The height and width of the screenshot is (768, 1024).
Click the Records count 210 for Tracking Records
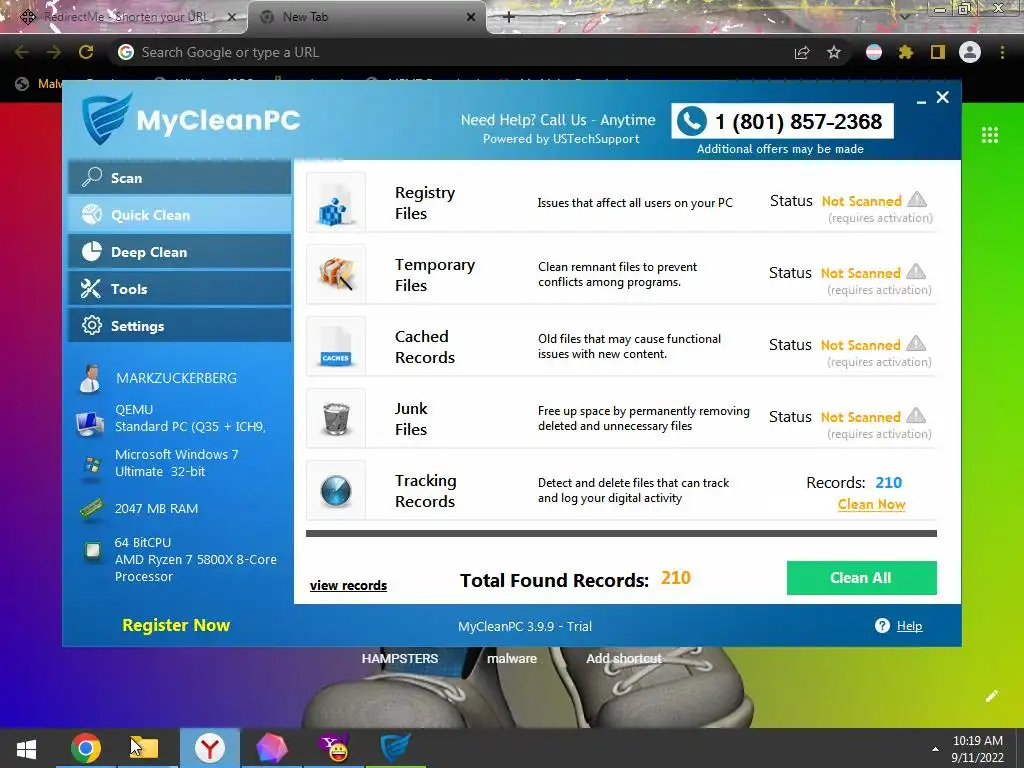pos(888,483)
